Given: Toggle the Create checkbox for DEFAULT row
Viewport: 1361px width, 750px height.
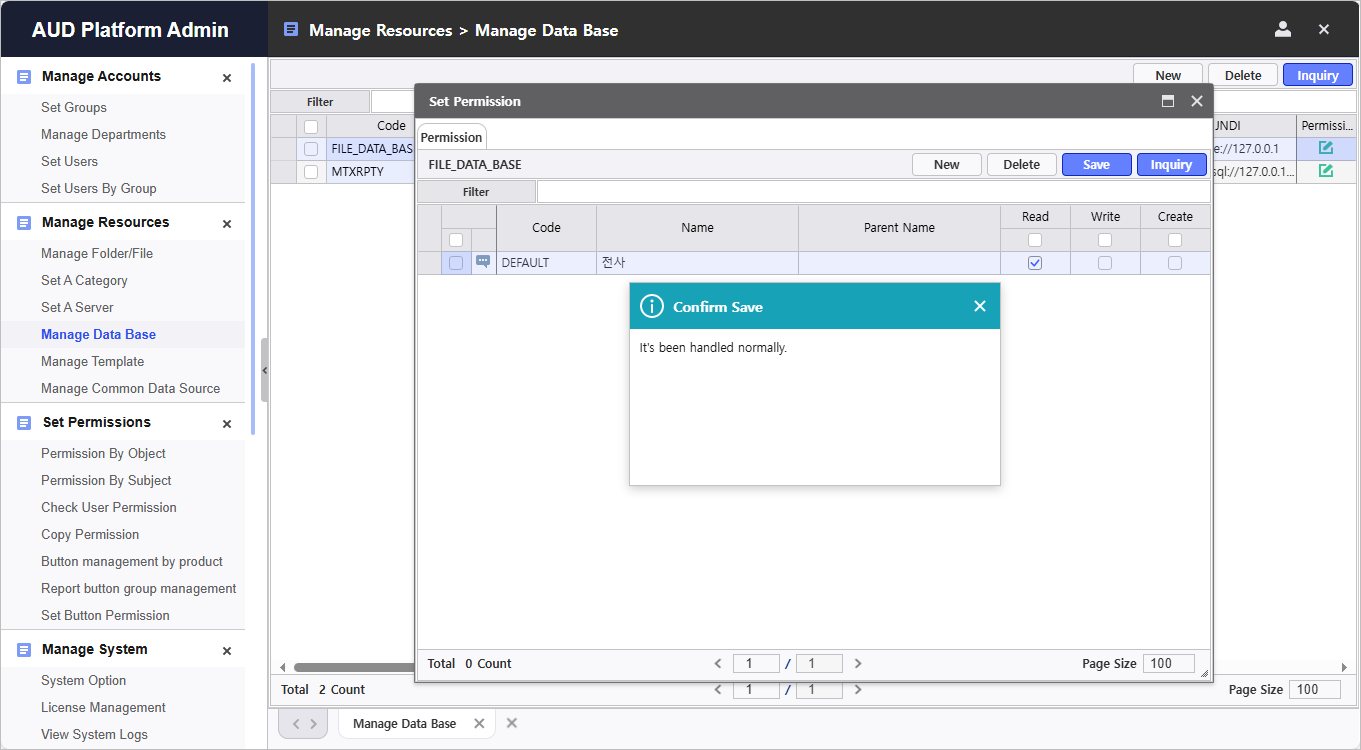Looking at the screenshot, I should click(1175, 263).
